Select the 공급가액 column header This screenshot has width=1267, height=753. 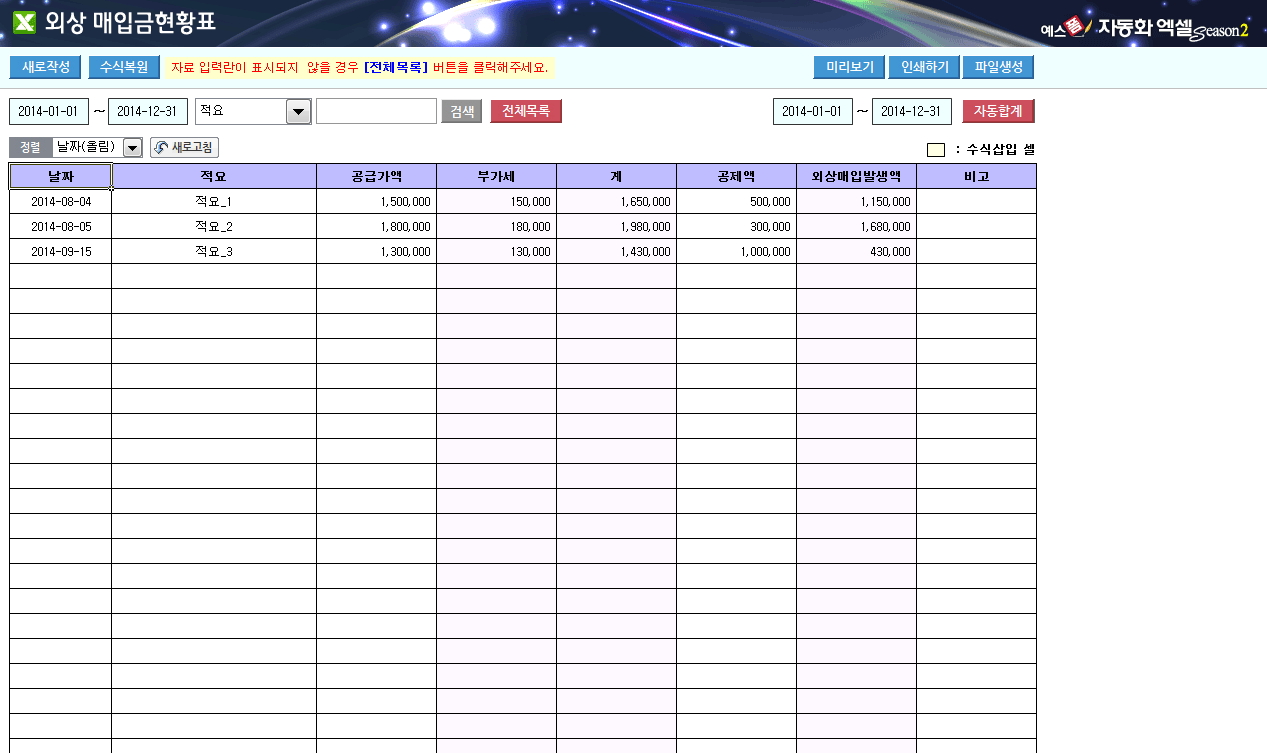pos(377,176)
